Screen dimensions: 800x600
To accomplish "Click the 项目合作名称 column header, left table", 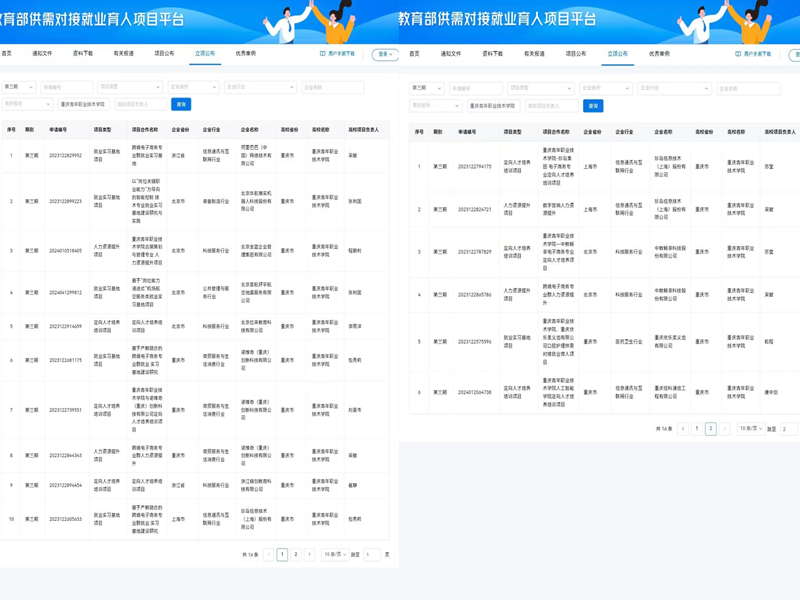I will click(145, 130).
